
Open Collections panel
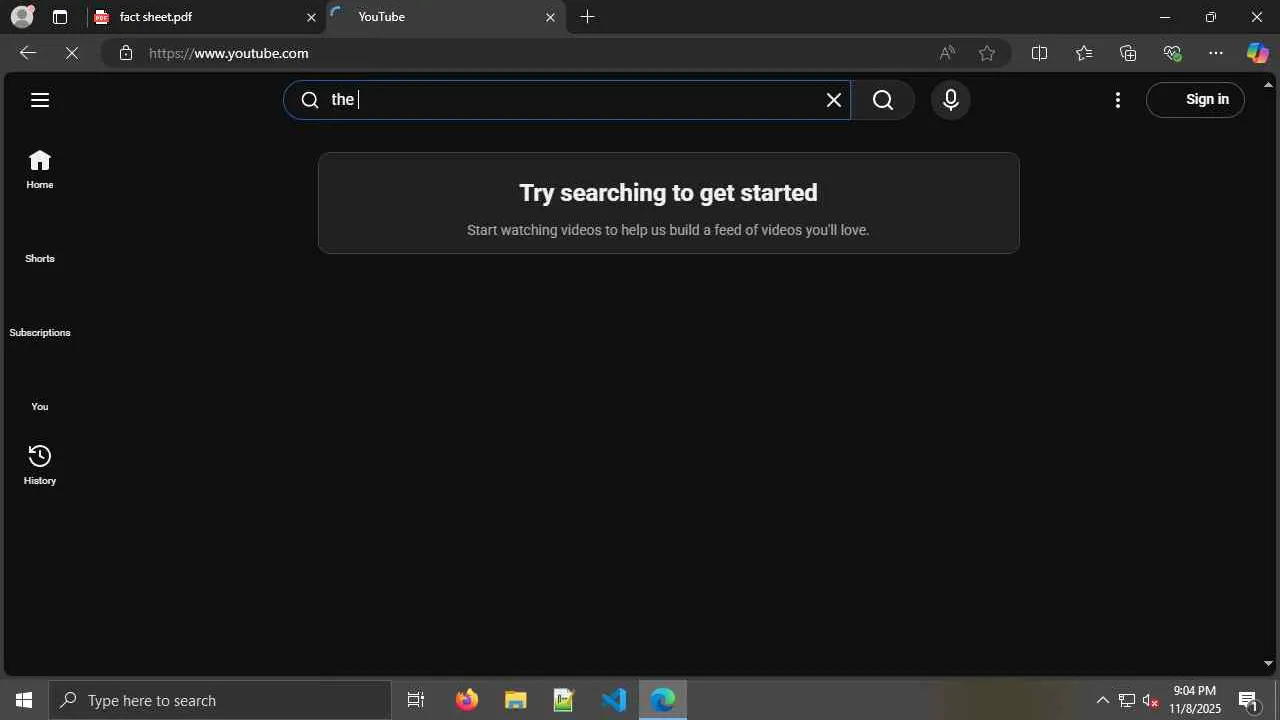coord(1128,53)
